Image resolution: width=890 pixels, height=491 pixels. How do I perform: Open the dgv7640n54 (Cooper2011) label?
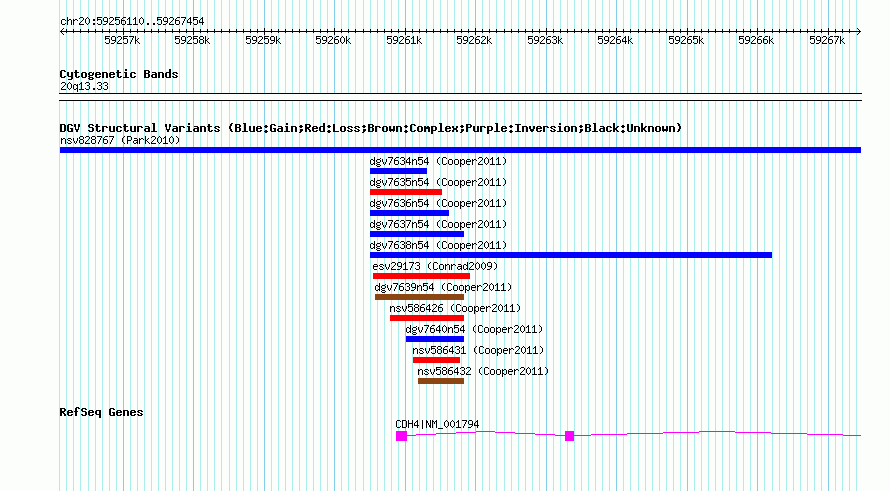pyautogui.click(x=474, y=329)
